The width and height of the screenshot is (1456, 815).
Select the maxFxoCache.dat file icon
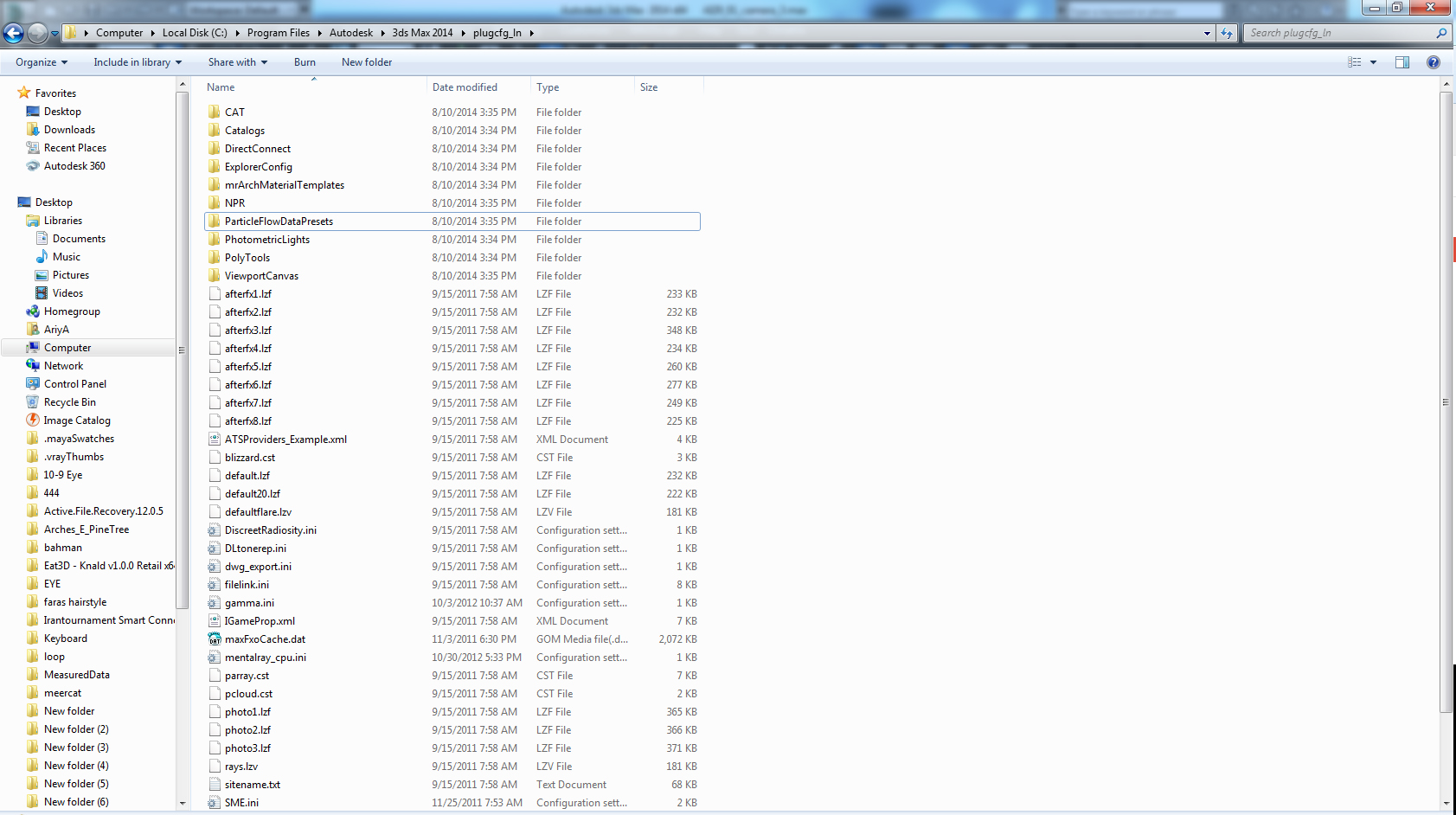point(215,639)
